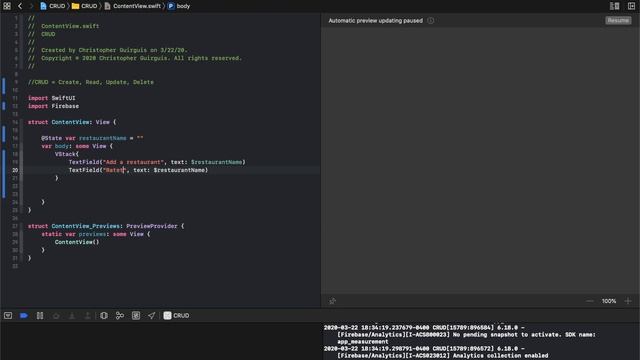This screenshot has height=360, width=640.
Task: Open body symbol breadcrumb
Action: [x=179, y=6]
